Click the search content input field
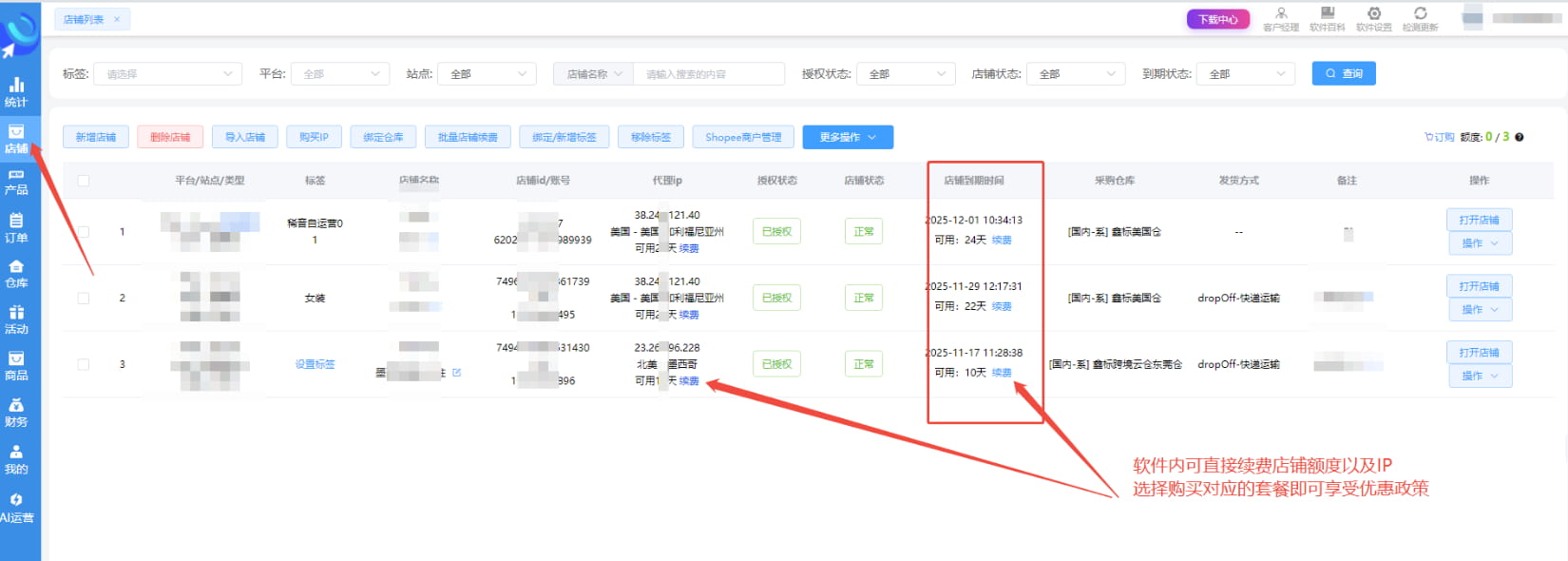The image size is (1568, 561). click(709, 73)
